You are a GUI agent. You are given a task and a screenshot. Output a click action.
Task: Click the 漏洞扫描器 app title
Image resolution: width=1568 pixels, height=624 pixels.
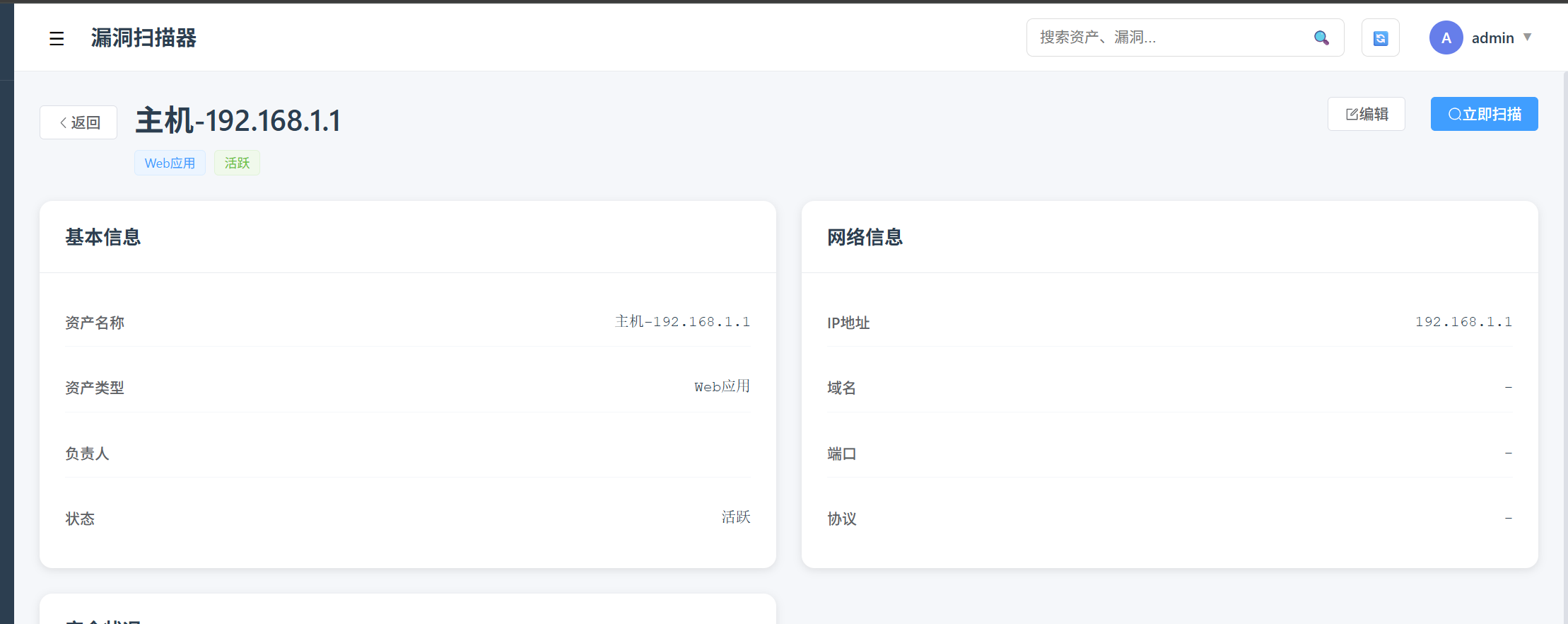coord(144,37)
